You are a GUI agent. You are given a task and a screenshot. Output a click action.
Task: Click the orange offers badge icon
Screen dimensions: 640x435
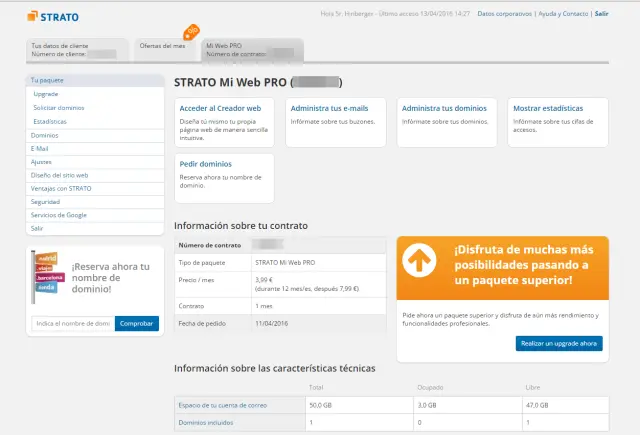(192, 32)
